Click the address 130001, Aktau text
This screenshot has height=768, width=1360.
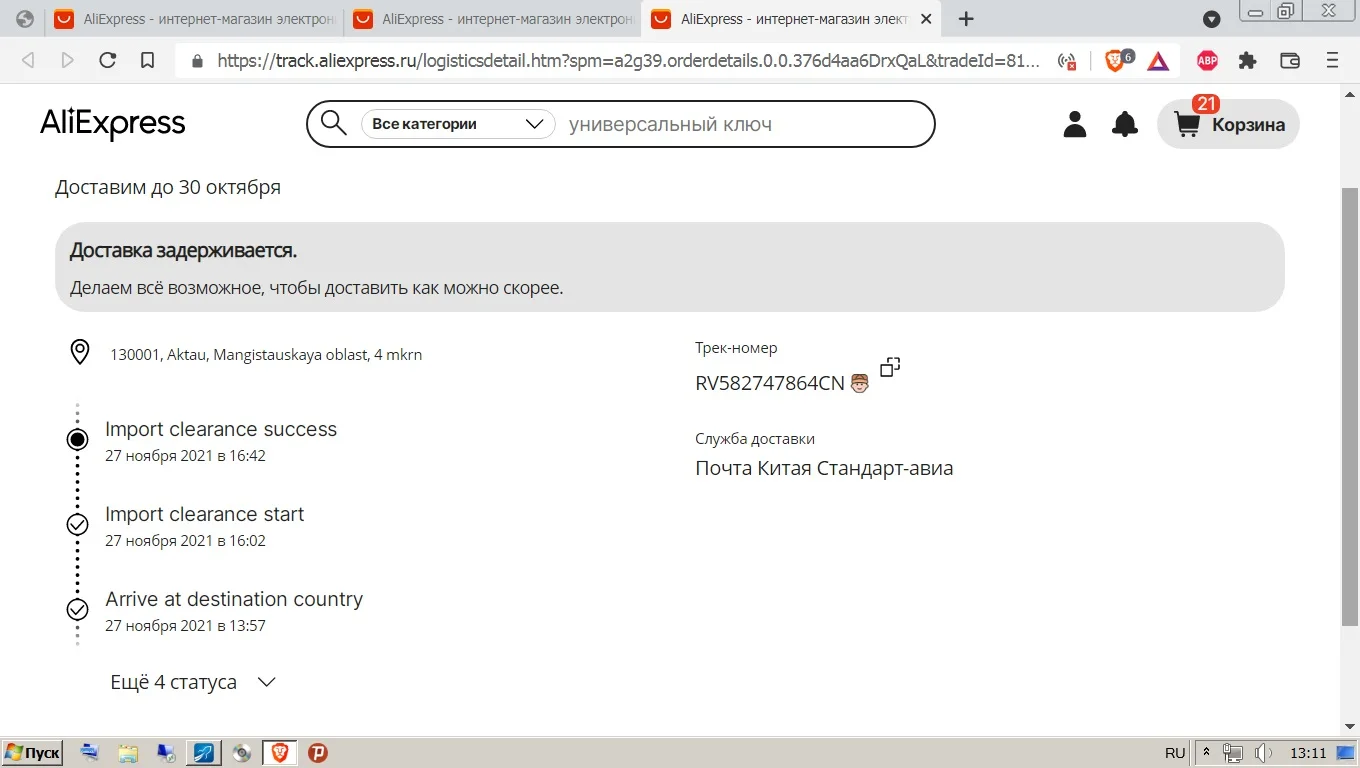click(x=266, y=354)
